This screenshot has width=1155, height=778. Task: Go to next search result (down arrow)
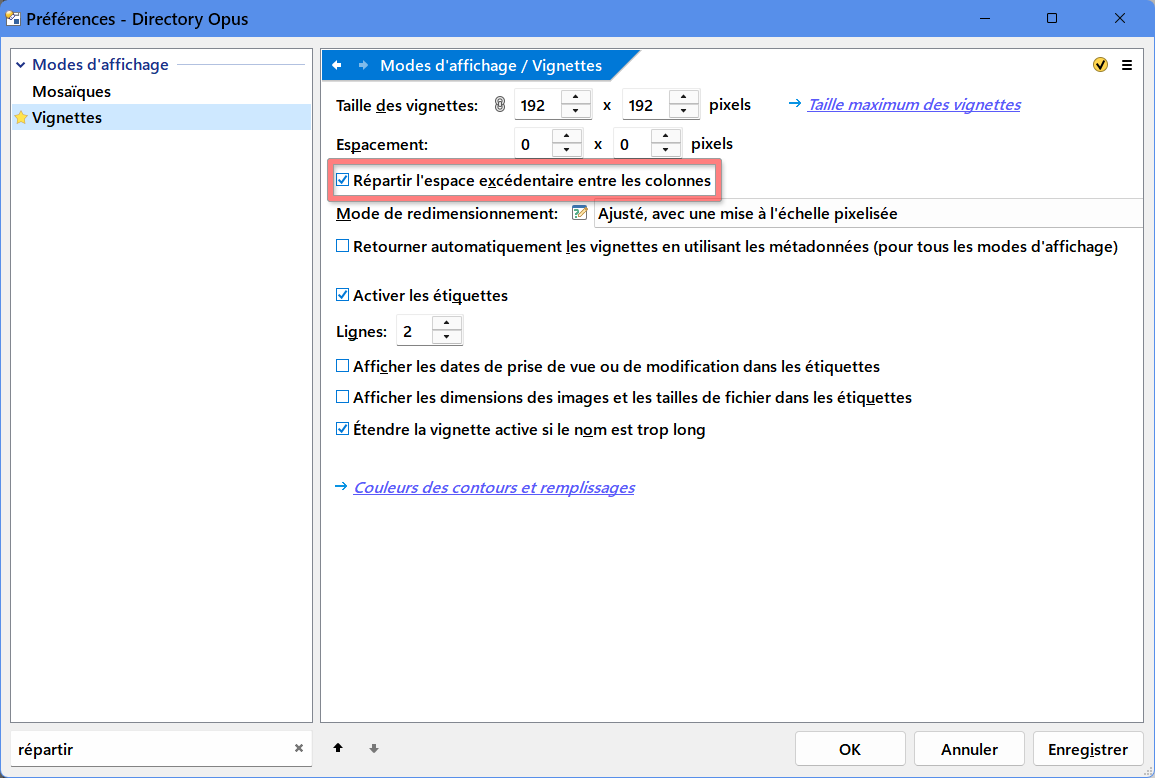coord(374,749)
